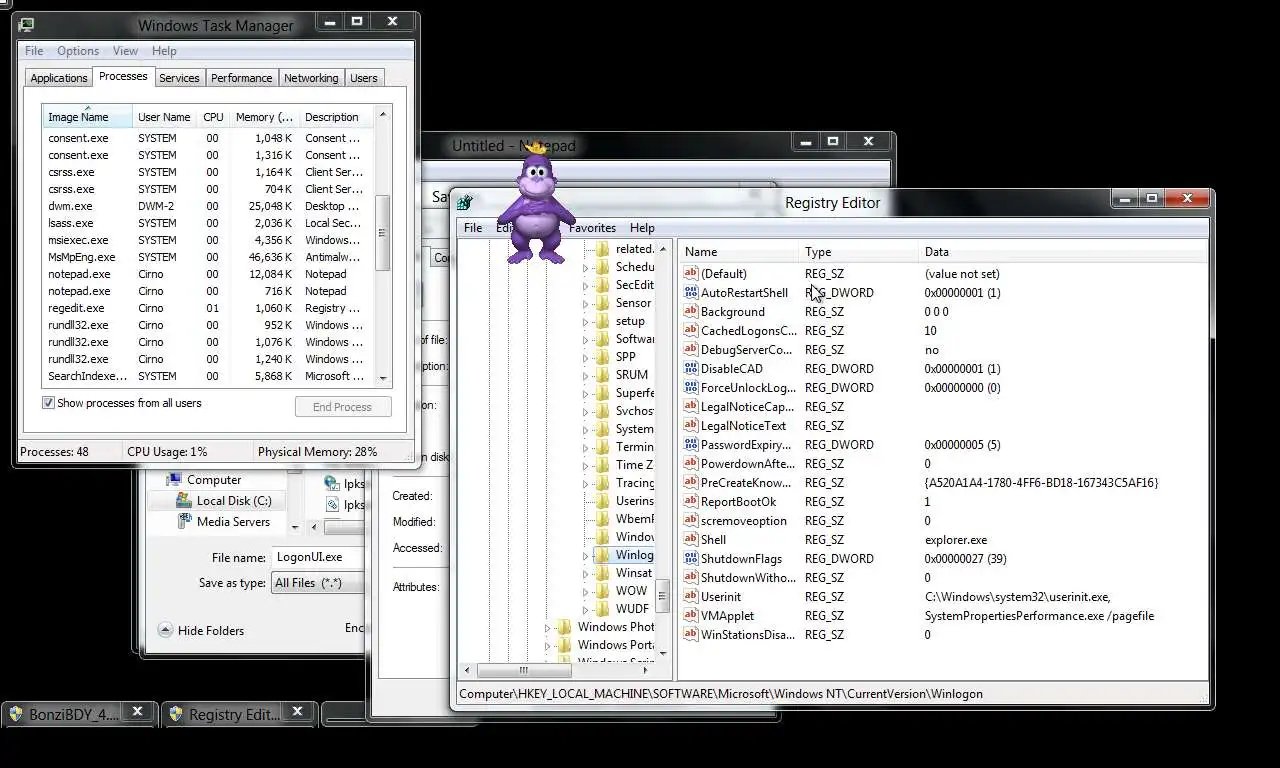Click the Hide Folders arrow icon
The width and height of the screenshot is (1280, 768).
pos(165,631)
